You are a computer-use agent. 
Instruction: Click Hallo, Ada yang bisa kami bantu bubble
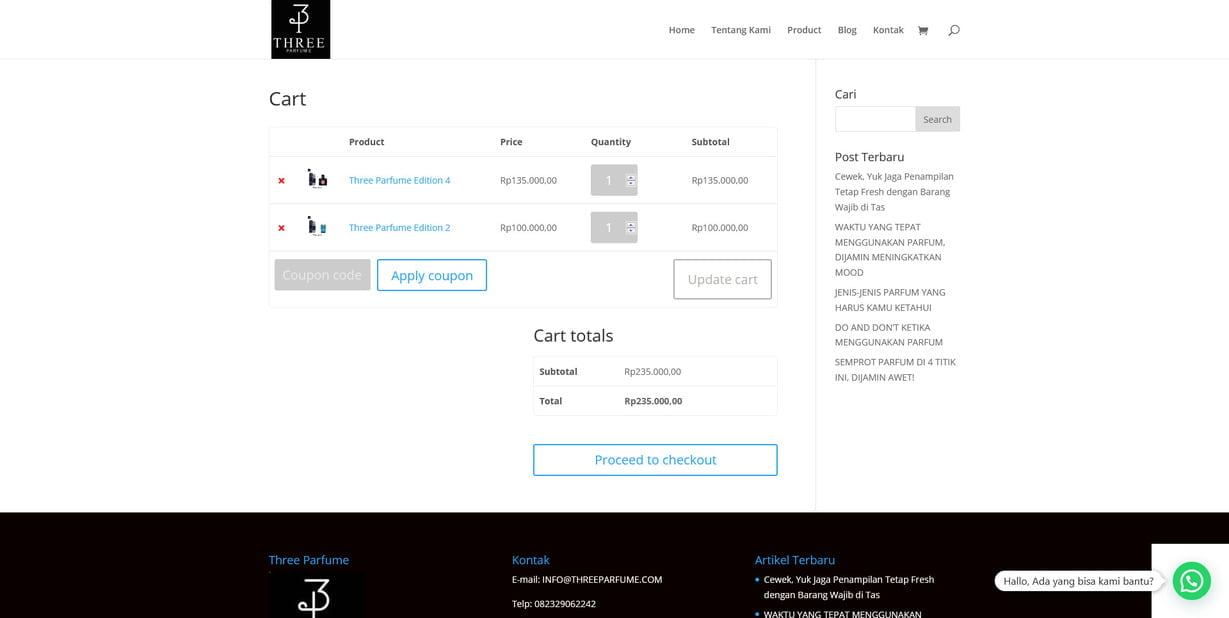[1078, 581]
